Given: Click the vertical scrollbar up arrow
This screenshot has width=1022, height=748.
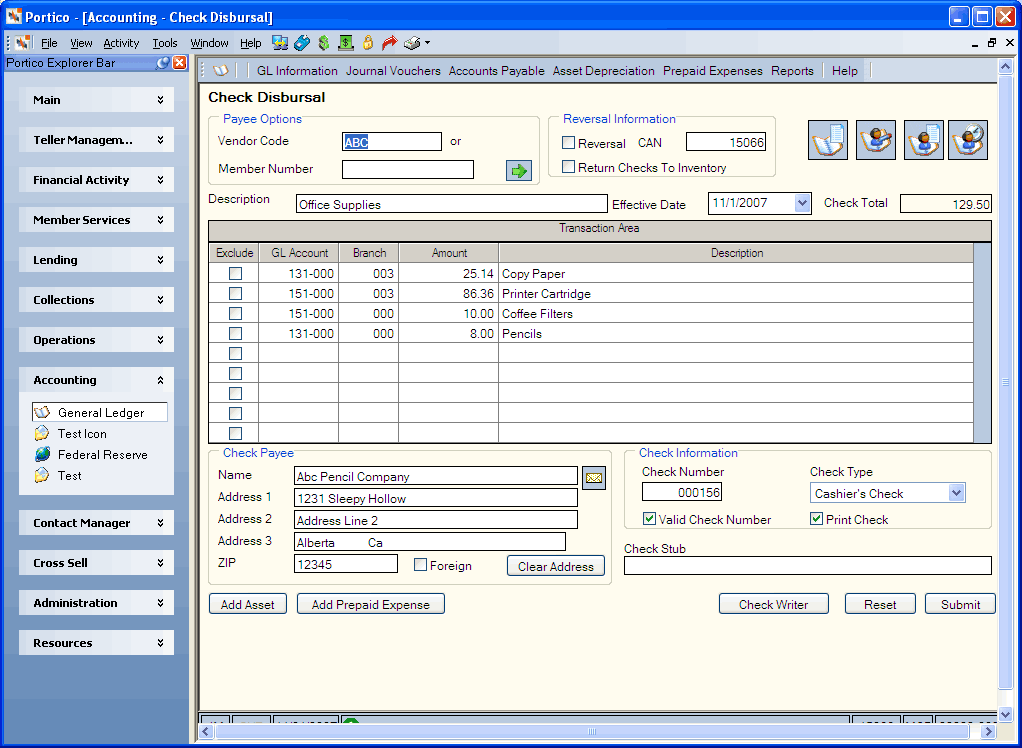Looking at the screenshot, I should point(1005,66).
